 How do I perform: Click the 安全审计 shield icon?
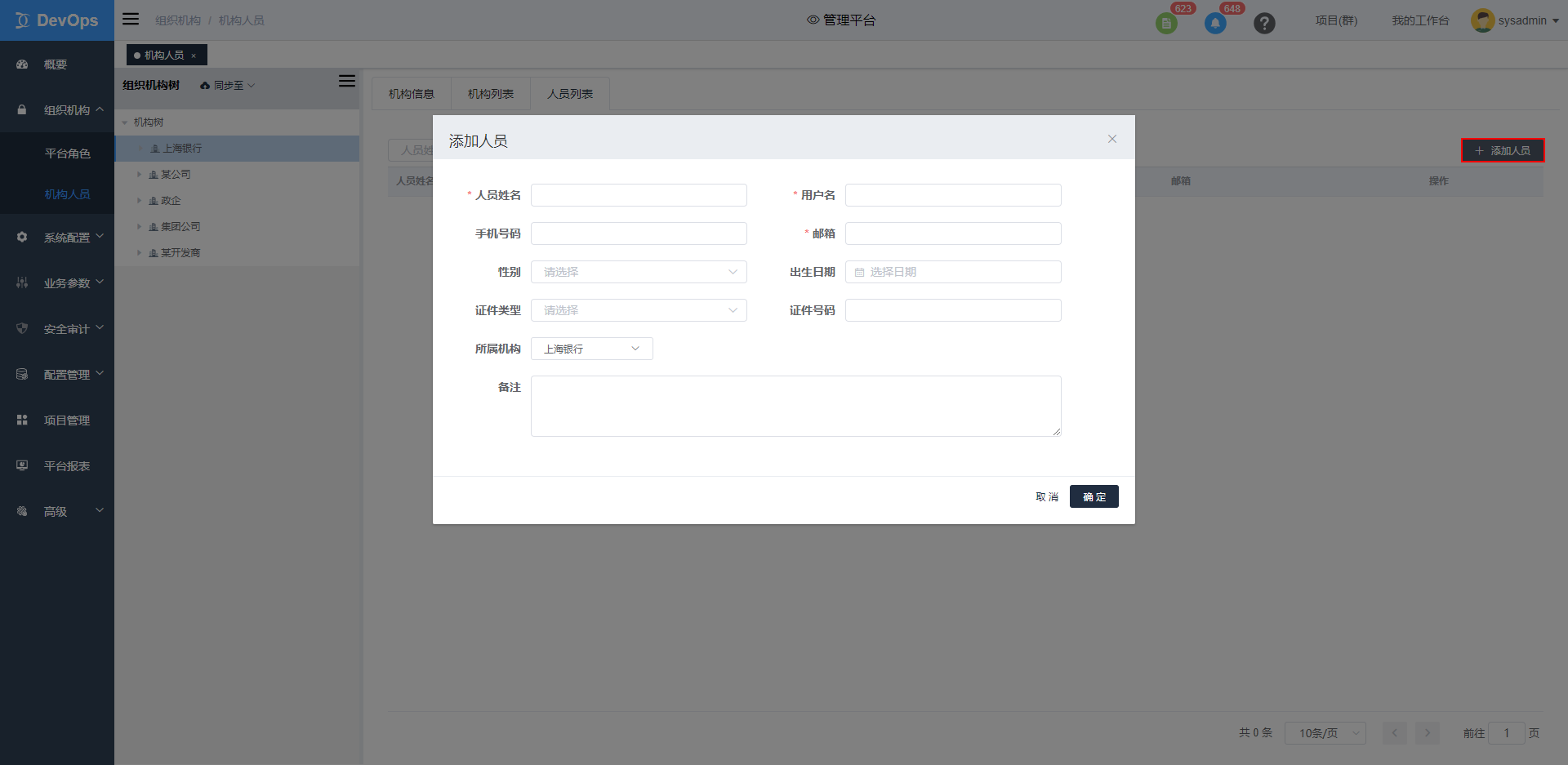click(22, 329)
